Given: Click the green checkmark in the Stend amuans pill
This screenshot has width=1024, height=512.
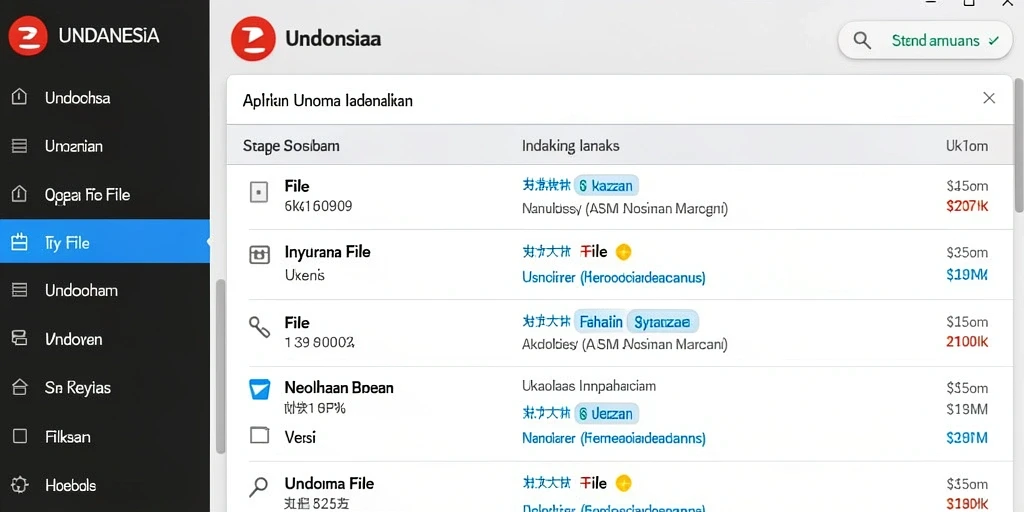Looking at the screenshot, I should 994,40.
